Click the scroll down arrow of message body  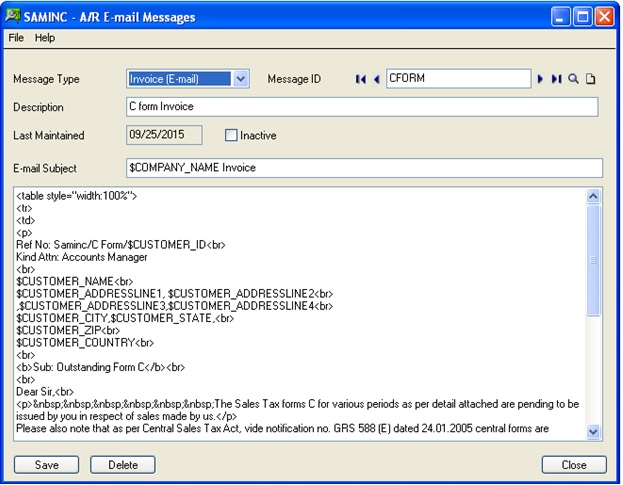pos(593,432)
